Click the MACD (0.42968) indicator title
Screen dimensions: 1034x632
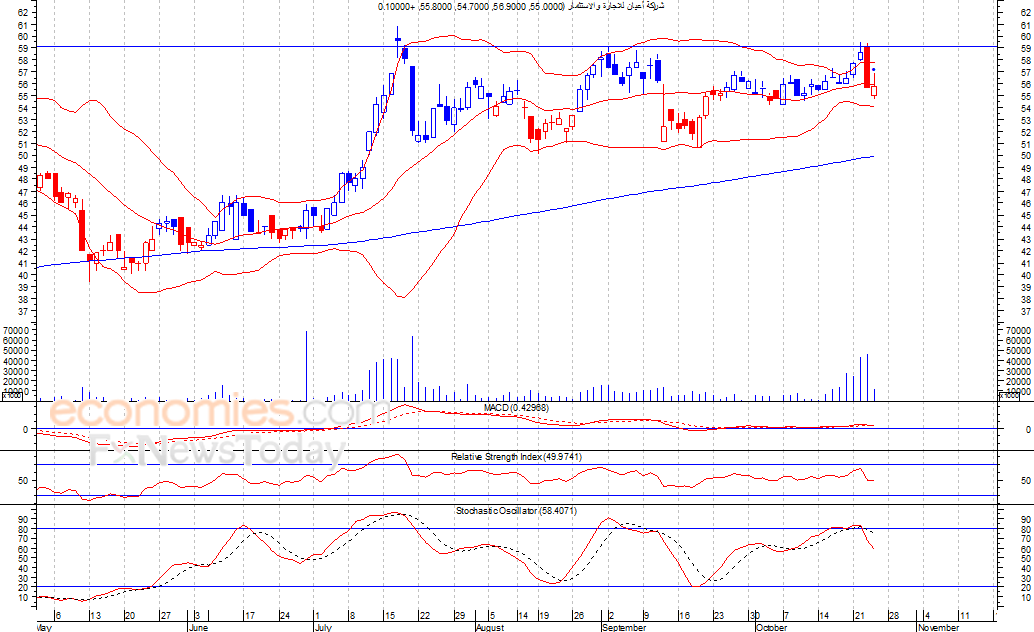click(516, 408)
